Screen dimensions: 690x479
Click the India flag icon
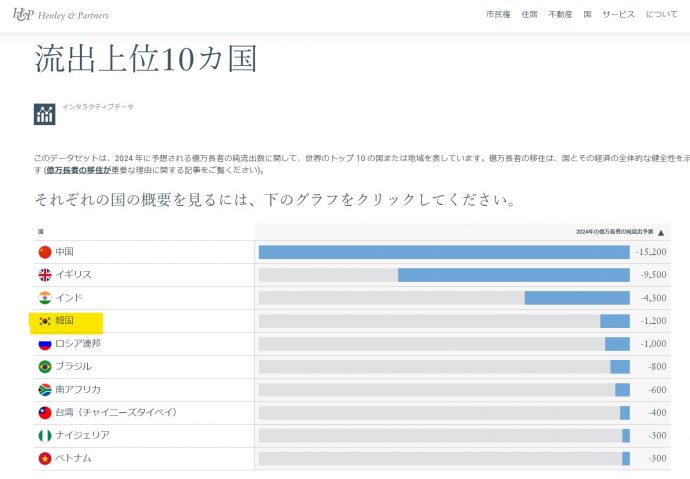pos(45,298)
